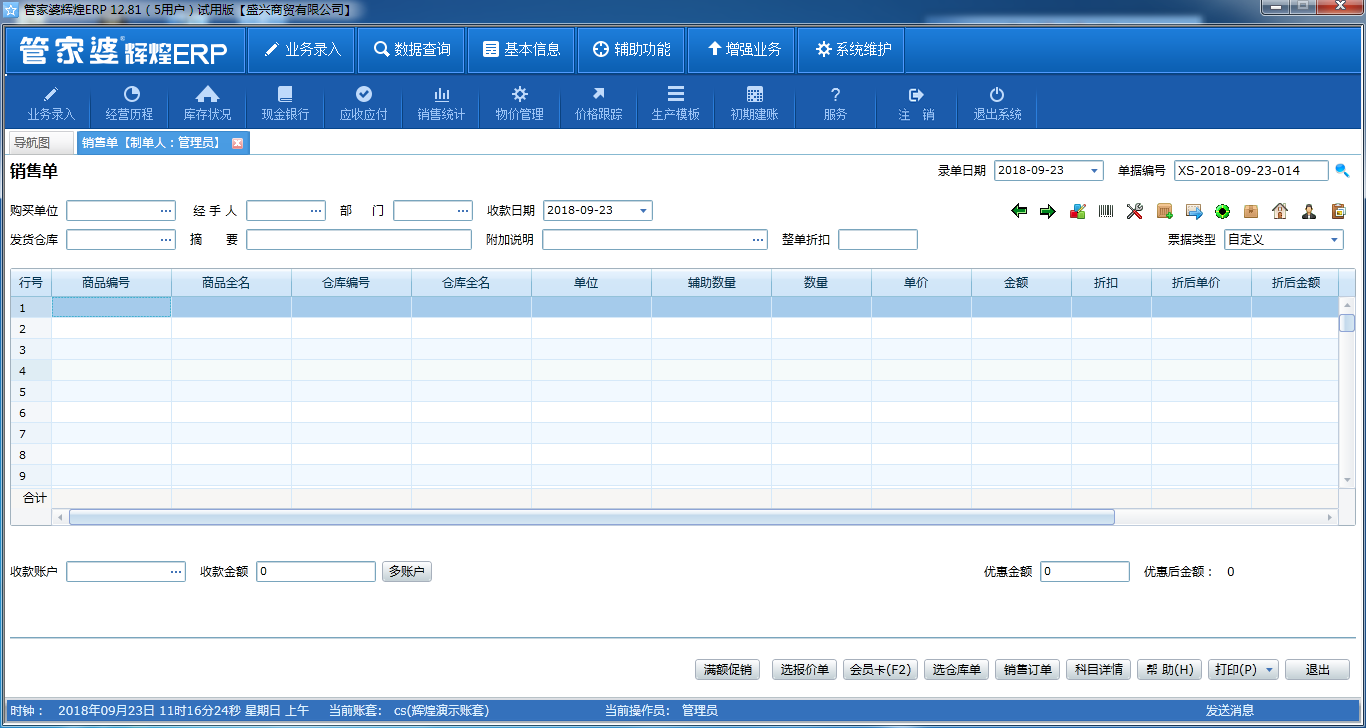Open 经营历程 pie chart toolbar item
Screen dimensions: 1366x728
pos(130,103)
